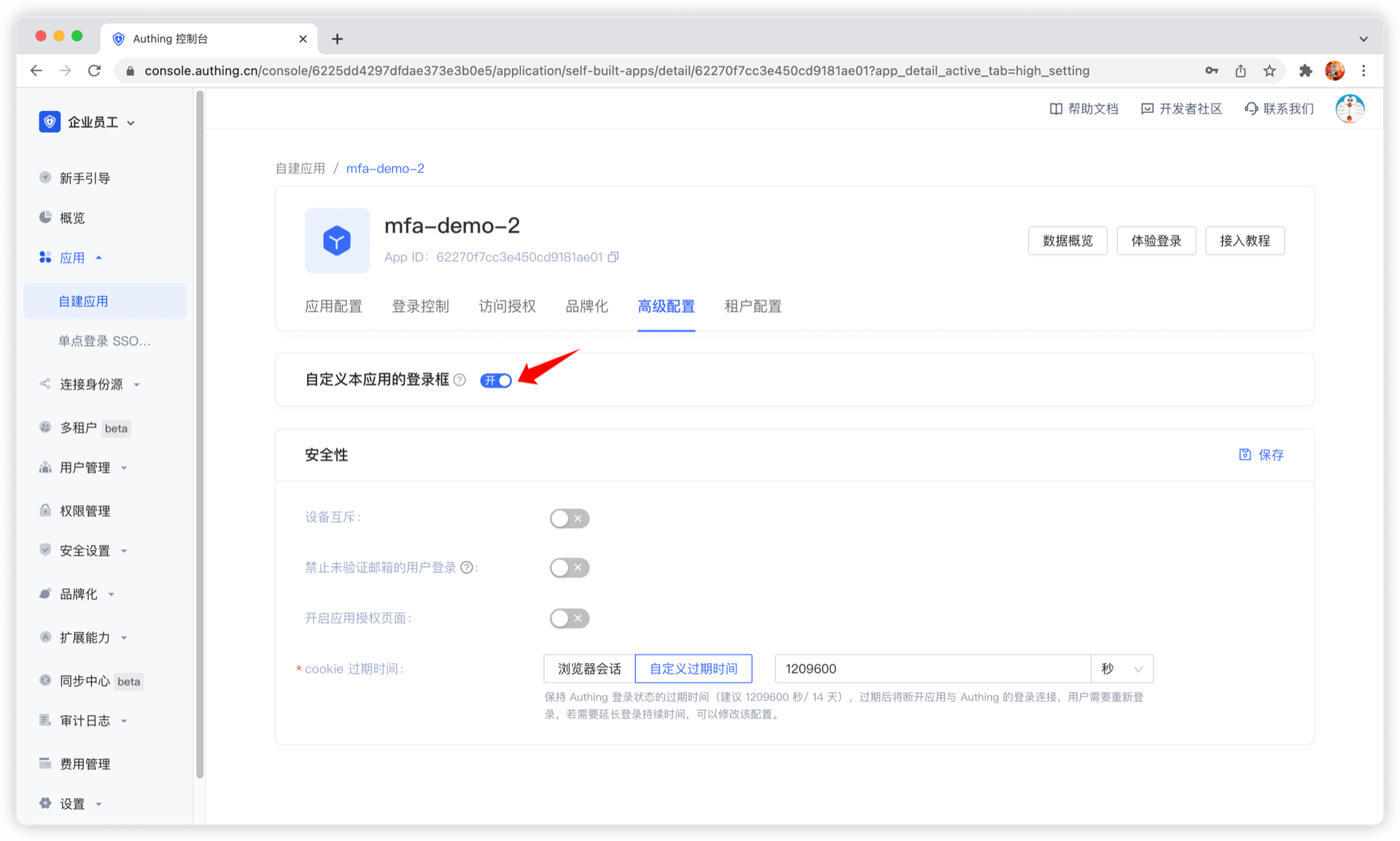The height and width of the screenshot is (841, 1400).
Task: Click the bookmark star in address bar
Action: (1269, 71)
